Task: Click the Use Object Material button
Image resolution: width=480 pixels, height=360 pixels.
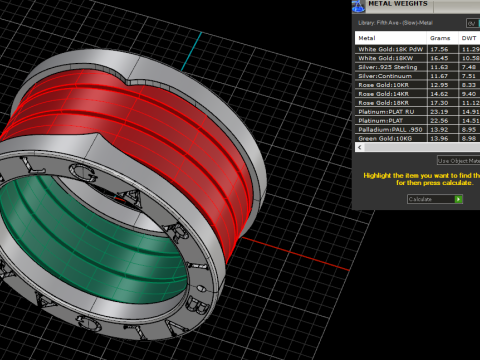Action: click(x=459, y=161)
